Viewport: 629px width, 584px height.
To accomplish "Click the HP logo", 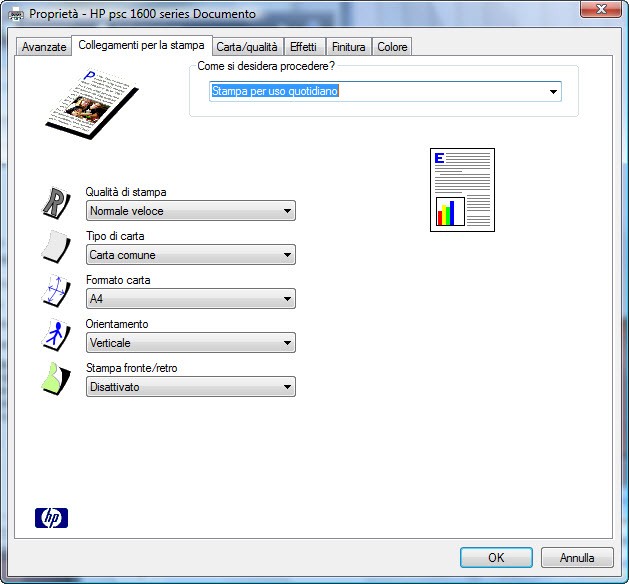I will coord(51,517).
